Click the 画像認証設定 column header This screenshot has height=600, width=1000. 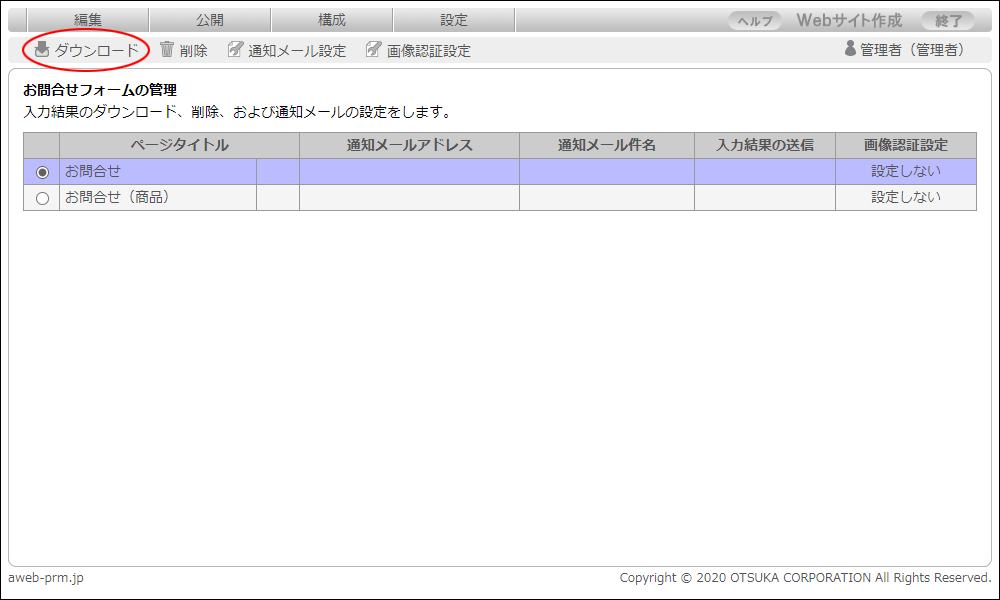[x=905, y=145]
